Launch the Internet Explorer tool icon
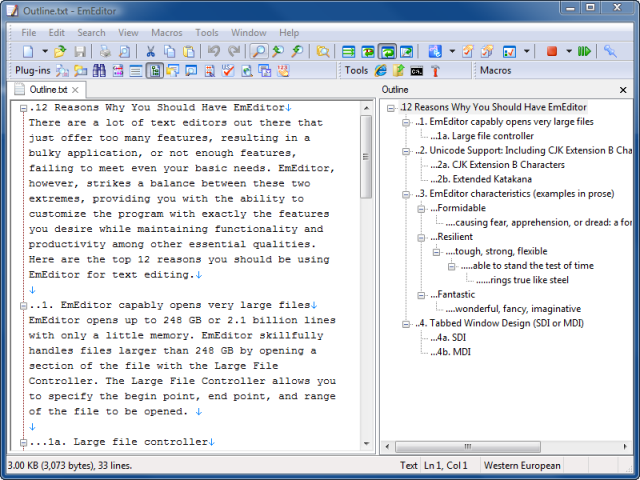Viewport: 640px width, 480px height. click(380, 71)
